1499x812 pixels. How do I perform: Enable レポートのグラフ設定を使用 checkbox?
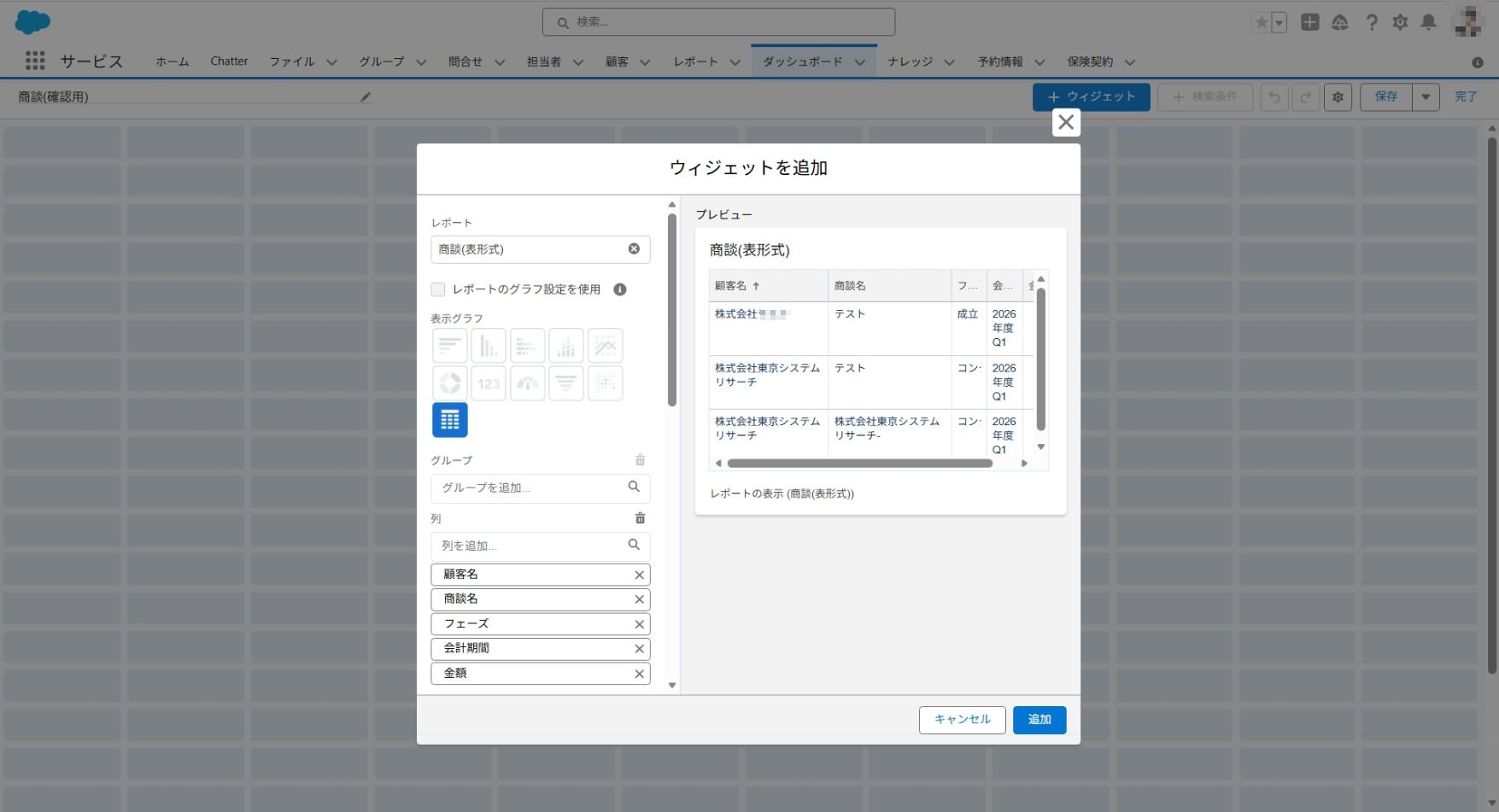click(438, 289)
